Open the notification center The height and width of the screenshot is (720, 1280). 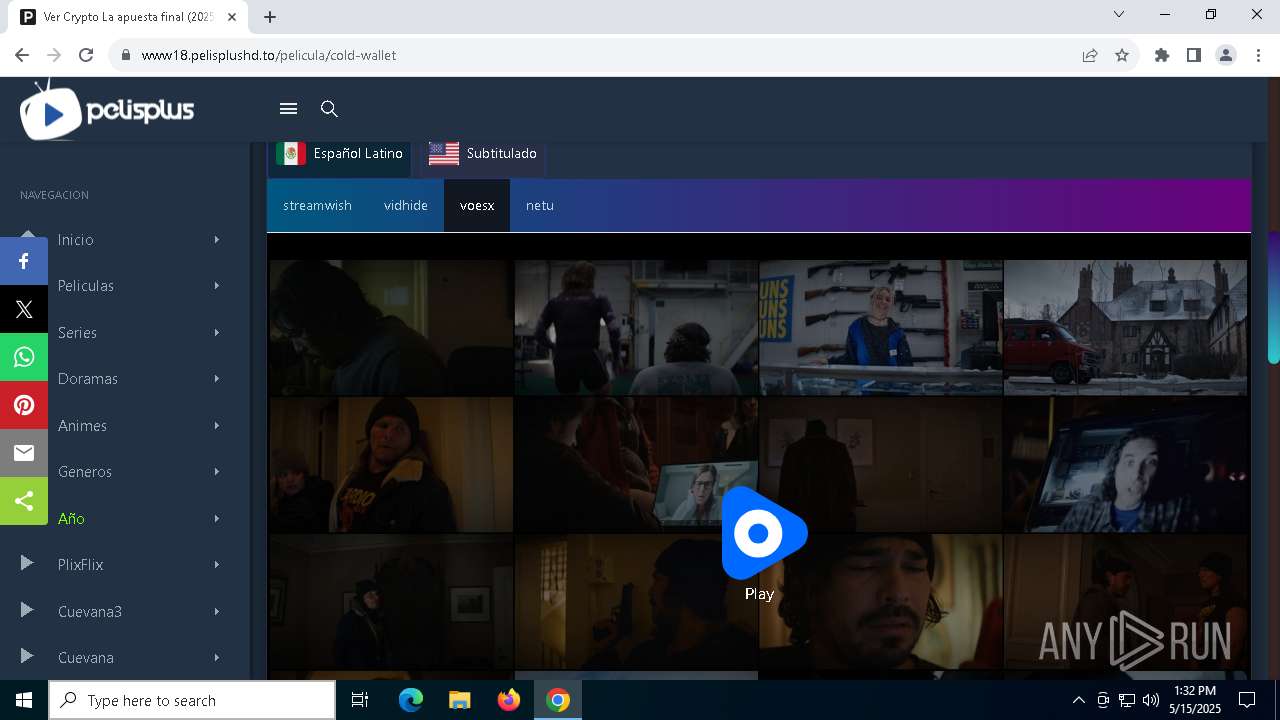click(1247, 700)
